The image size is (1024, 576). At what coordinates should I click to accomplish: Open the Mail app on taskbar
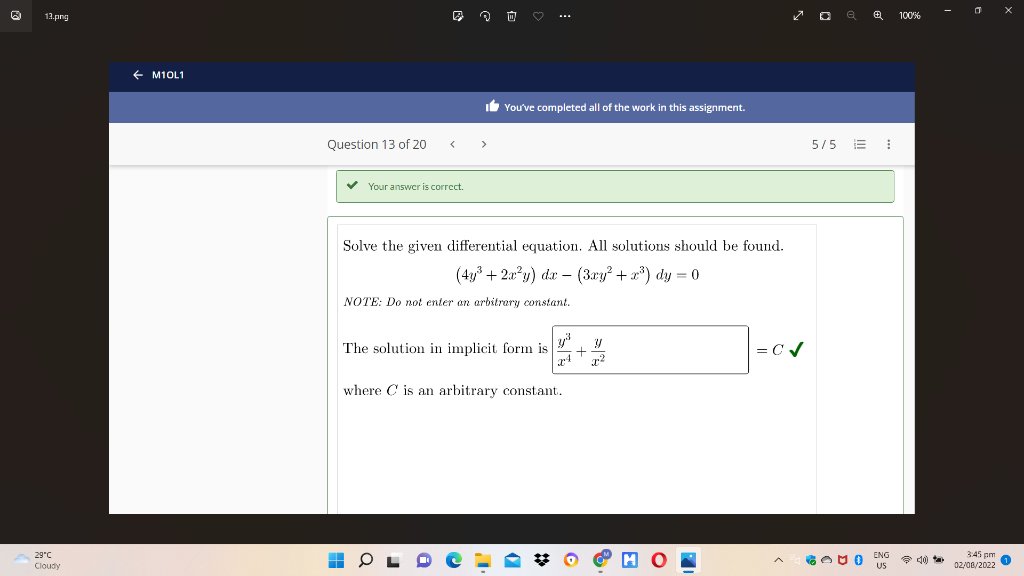point(513,560)
